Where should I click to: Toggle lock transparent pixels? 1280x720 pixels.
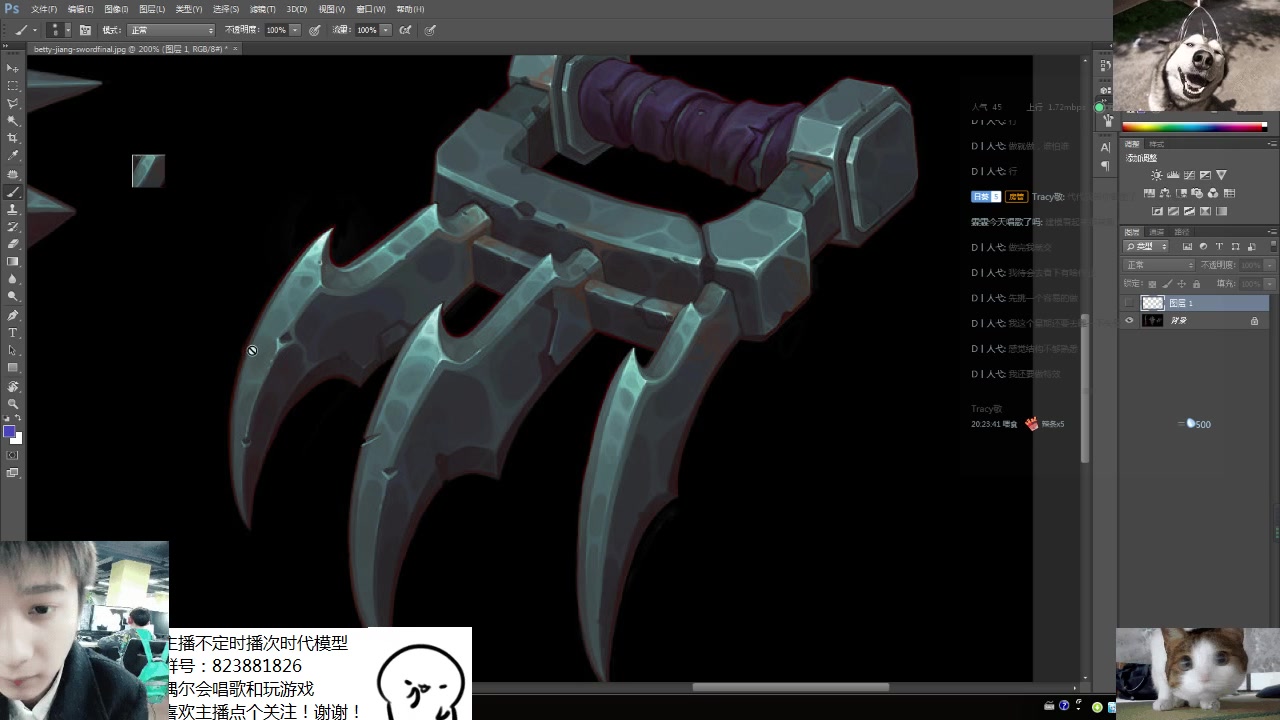click(1152, 284)
